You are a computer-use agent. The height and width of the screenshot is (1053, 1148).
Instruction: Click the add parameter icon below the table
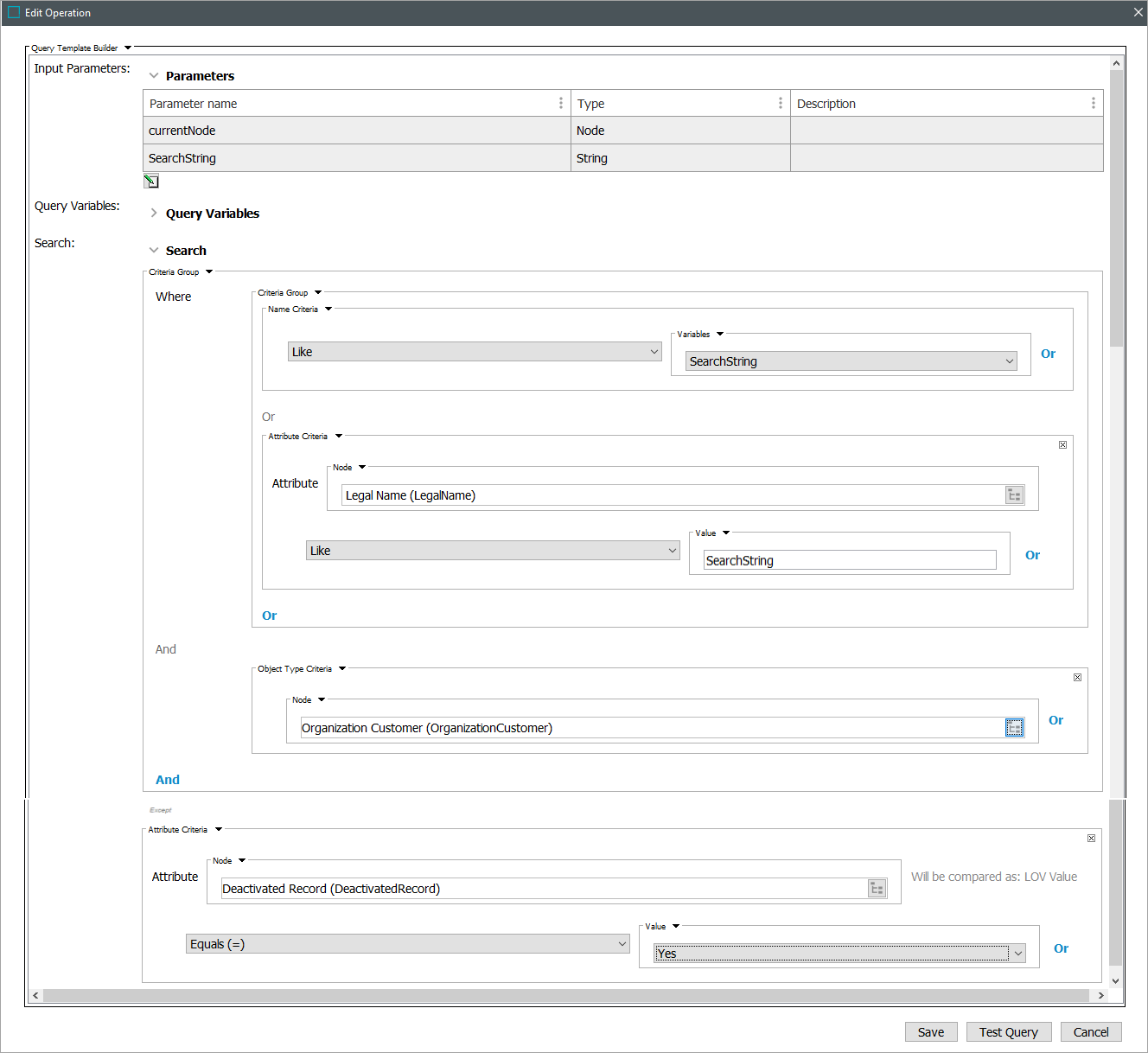point(151,181)
